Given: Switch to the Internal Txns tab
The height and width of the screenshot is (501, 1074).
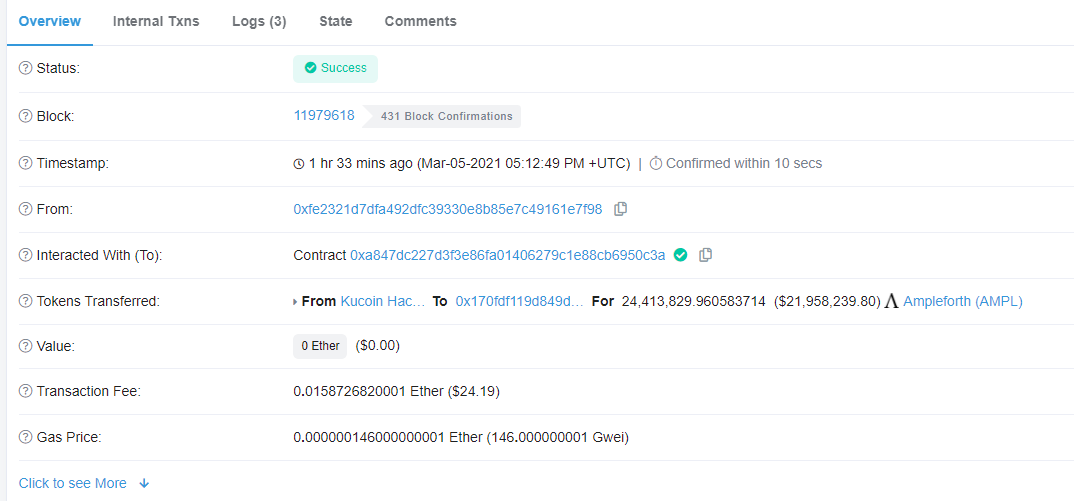Looking at the screenshot, I should [156, 21].
